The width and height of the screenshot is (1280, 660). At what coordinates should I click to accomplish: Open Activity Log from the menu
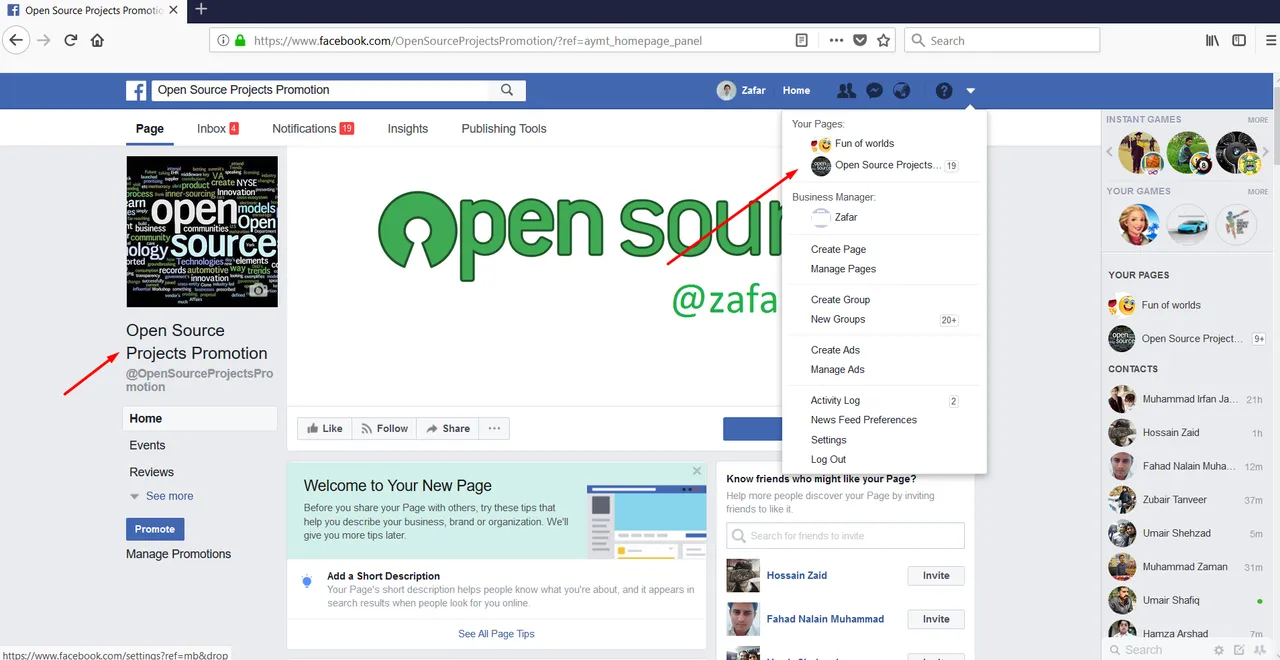[835, 400]
